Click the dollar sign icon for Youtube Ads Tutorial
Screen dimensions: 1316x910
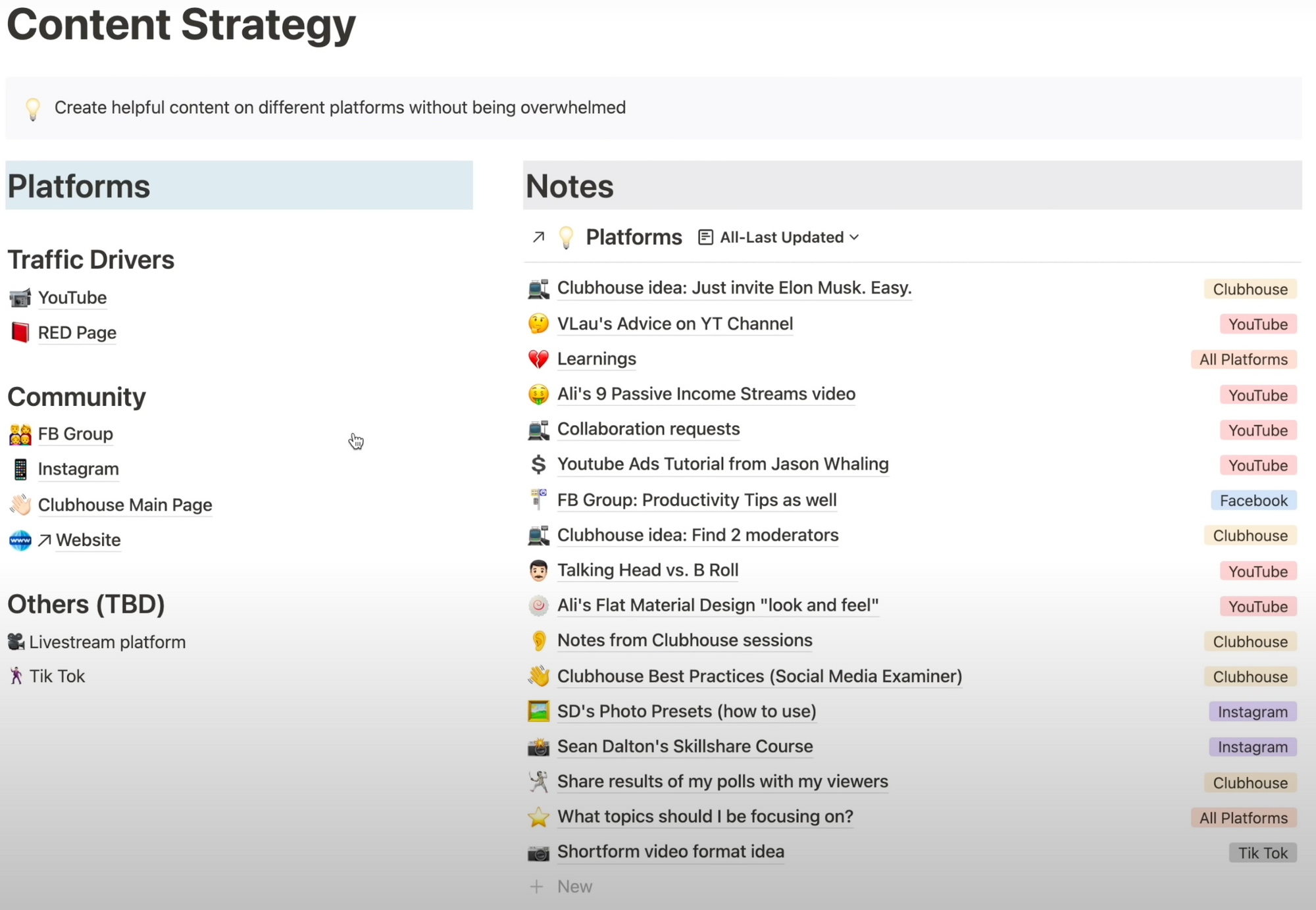coord(538,465)
